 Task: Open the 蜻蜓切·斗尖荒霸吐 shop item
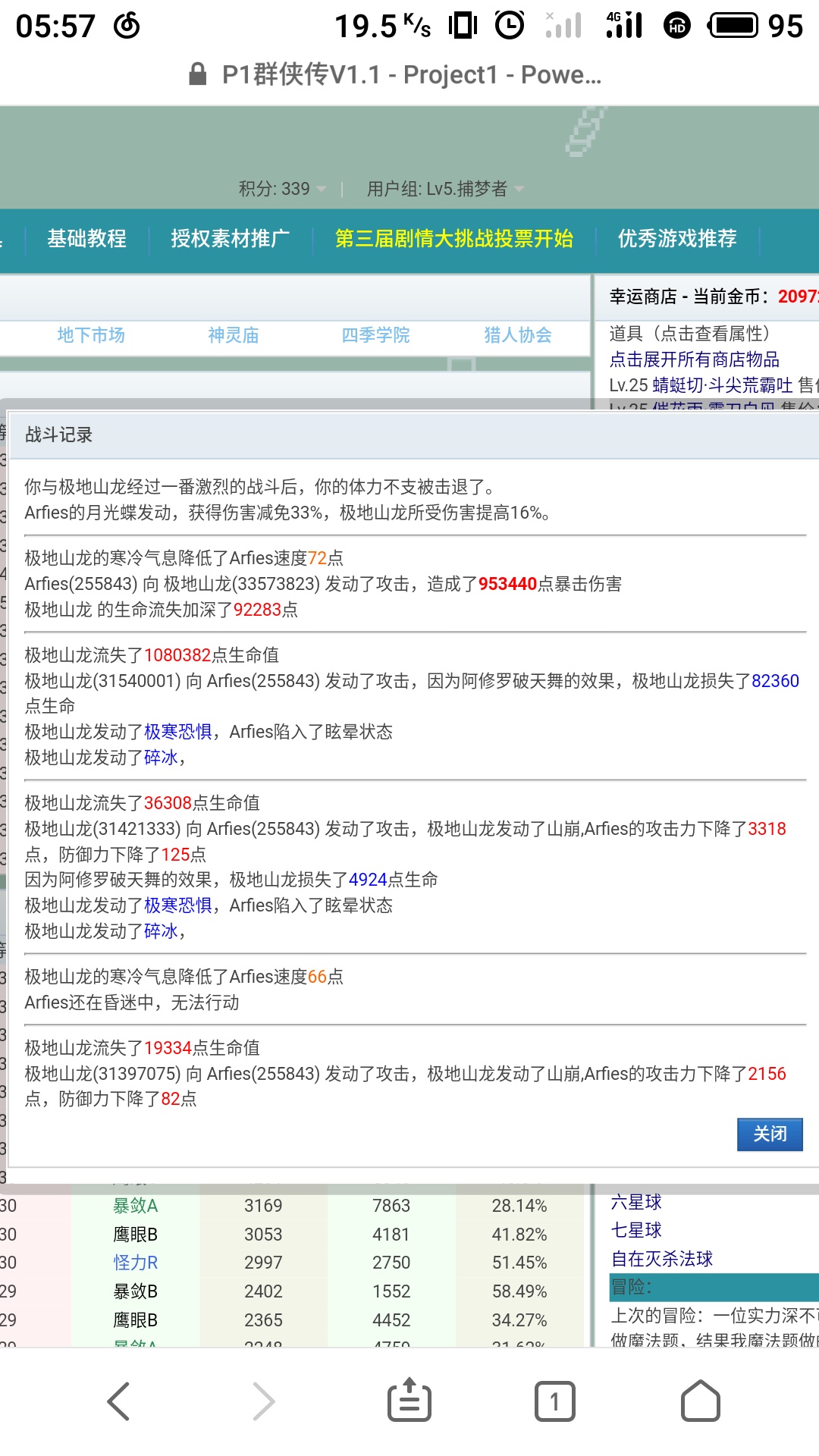[722, 385]
